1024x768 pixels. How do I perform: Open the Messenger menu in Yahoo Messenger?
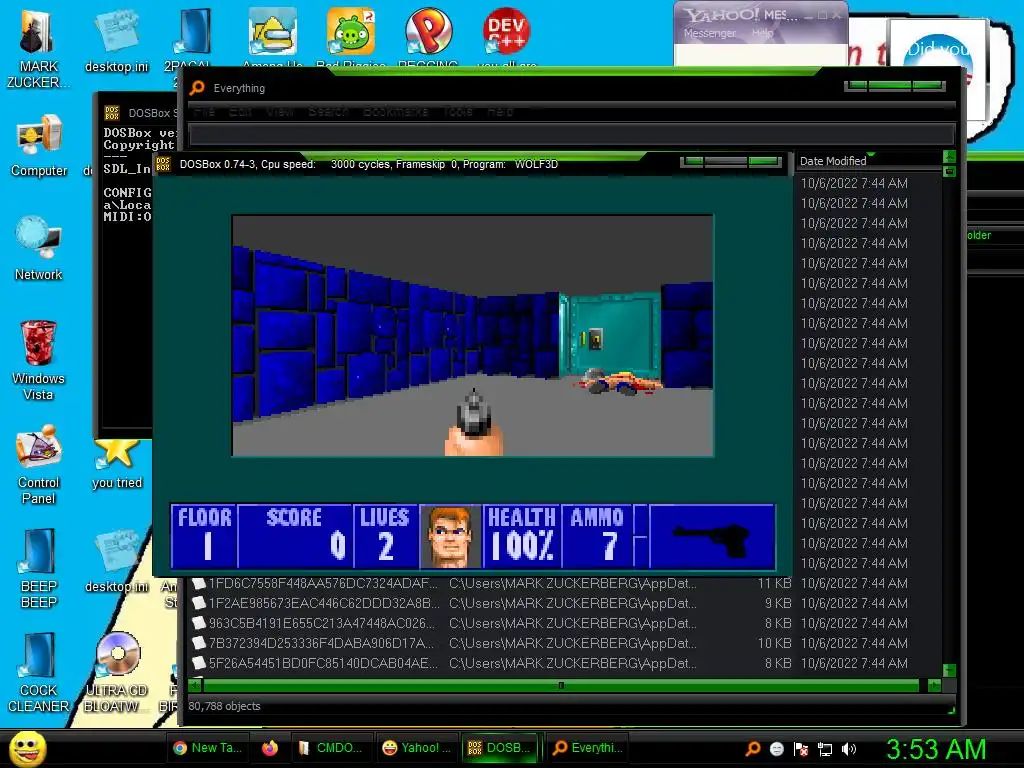click(x=709, y=33)
